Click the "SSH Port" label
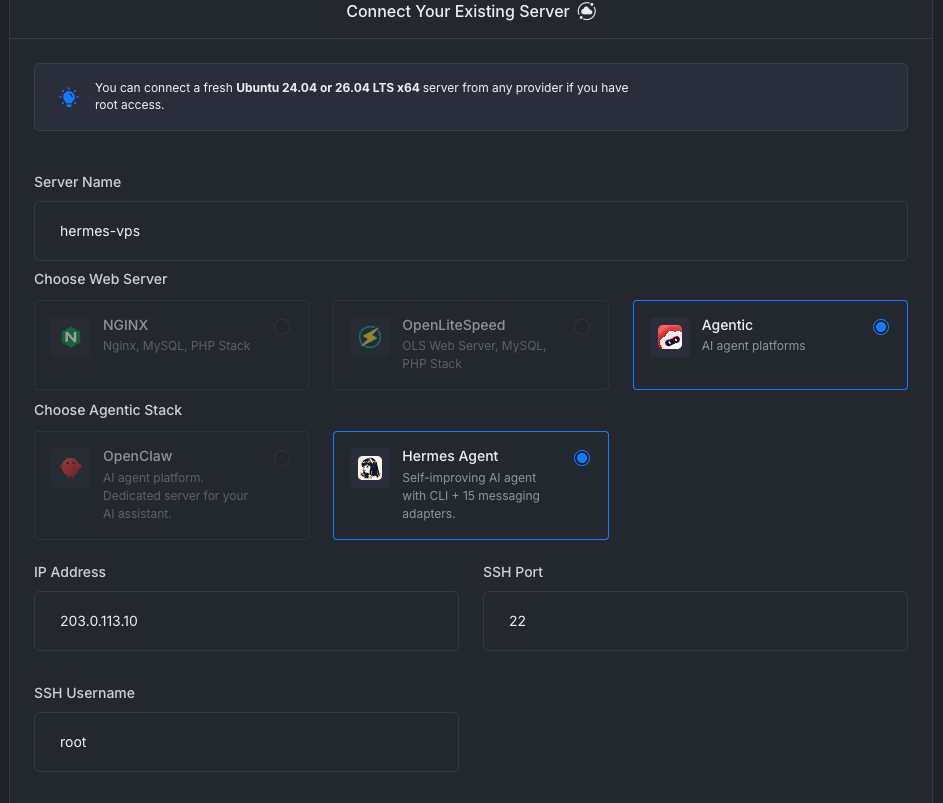943x803 pixels. (x=513, y=572)
